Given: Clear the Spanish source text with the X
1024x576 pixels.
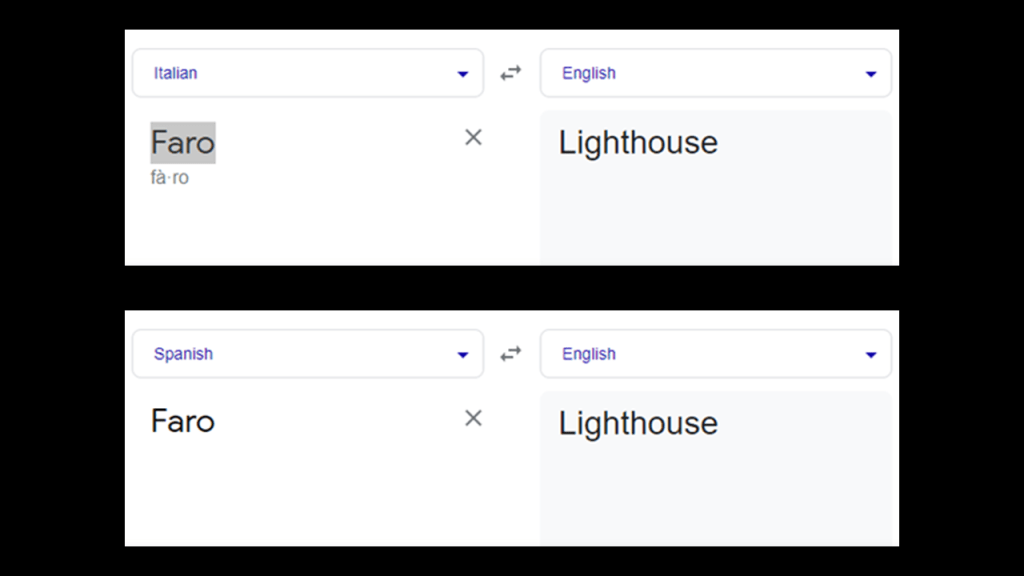Looking at the screenshot, I should pyautogui.click(x=473, y=418).
